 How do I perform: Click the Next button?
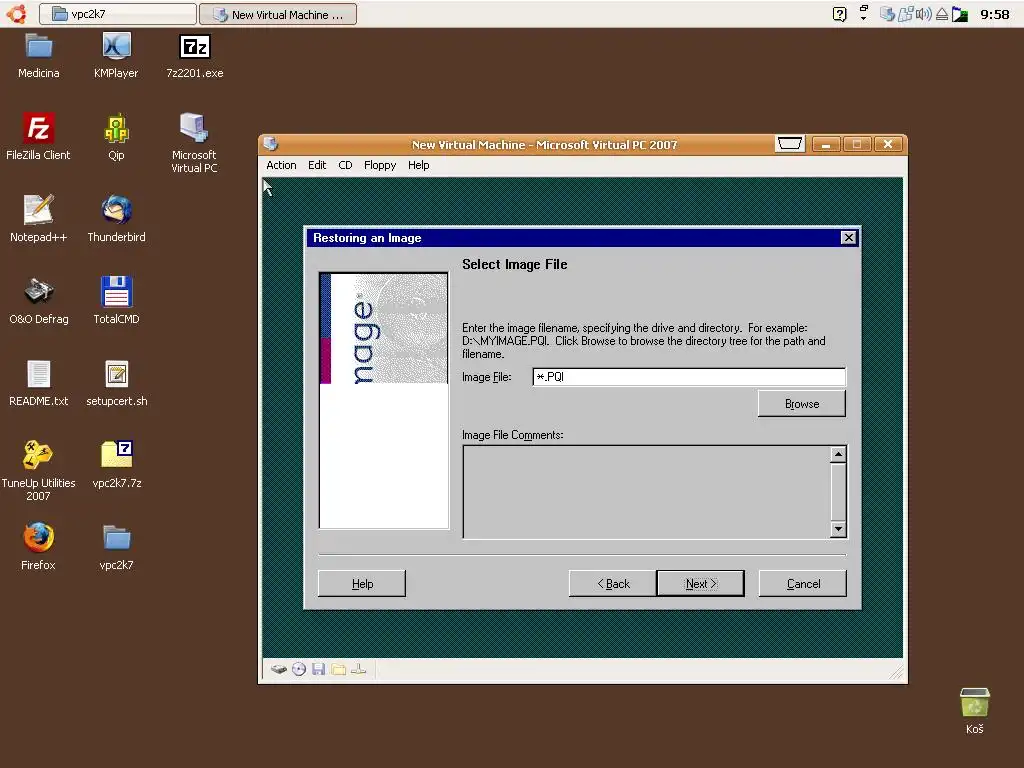tap(701, 583)
